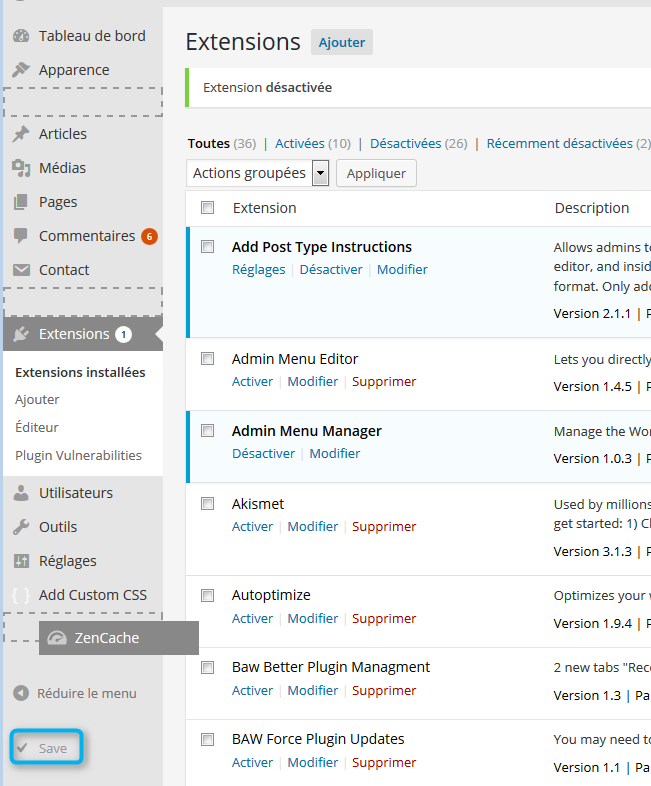The height and width of the screenshot is (786, 651).
Task: Go to the Articles menu
Action: (x=83, y=134)
